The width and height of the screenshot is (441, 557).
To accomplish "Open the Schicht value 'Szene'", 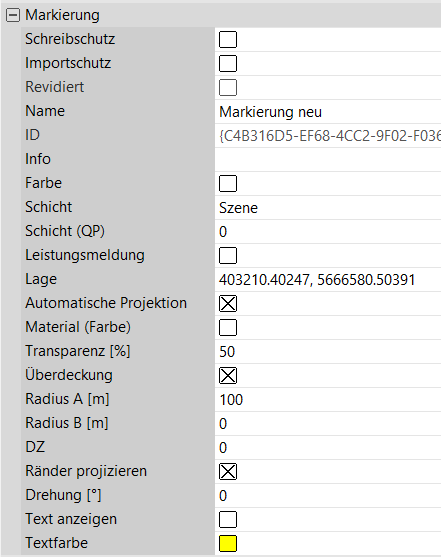I will point(328,207).
